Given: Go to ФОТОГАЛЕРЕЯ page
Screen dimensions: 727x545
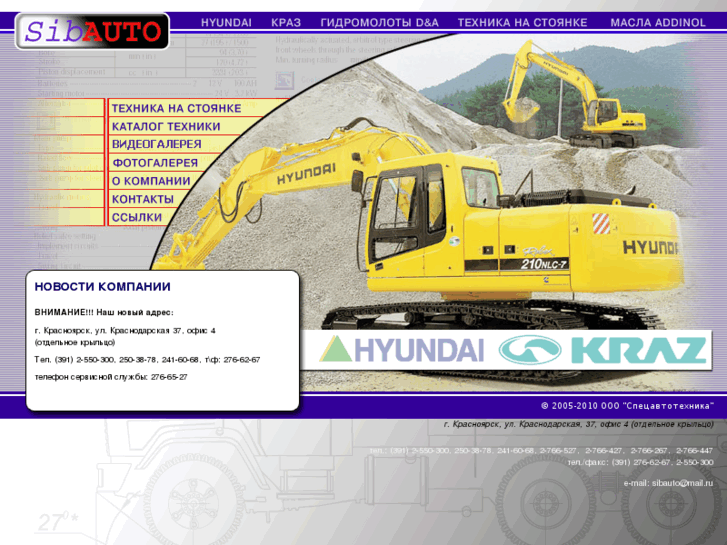Looking at the screenshot, I should click(x=155, y=163).
